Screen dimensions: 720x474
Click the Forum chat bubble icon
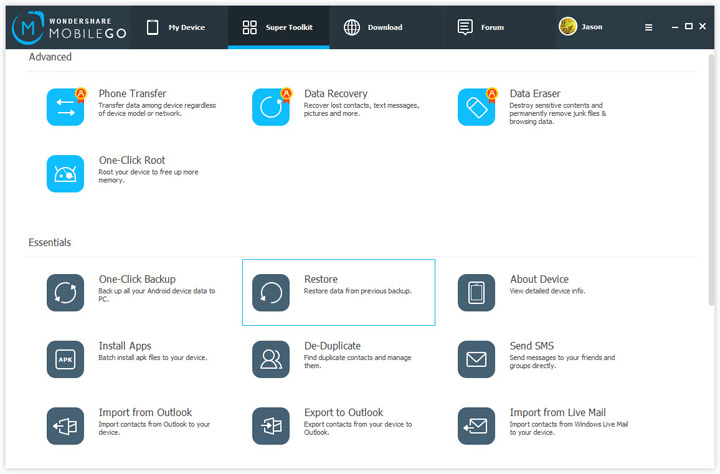coord(465,27)
